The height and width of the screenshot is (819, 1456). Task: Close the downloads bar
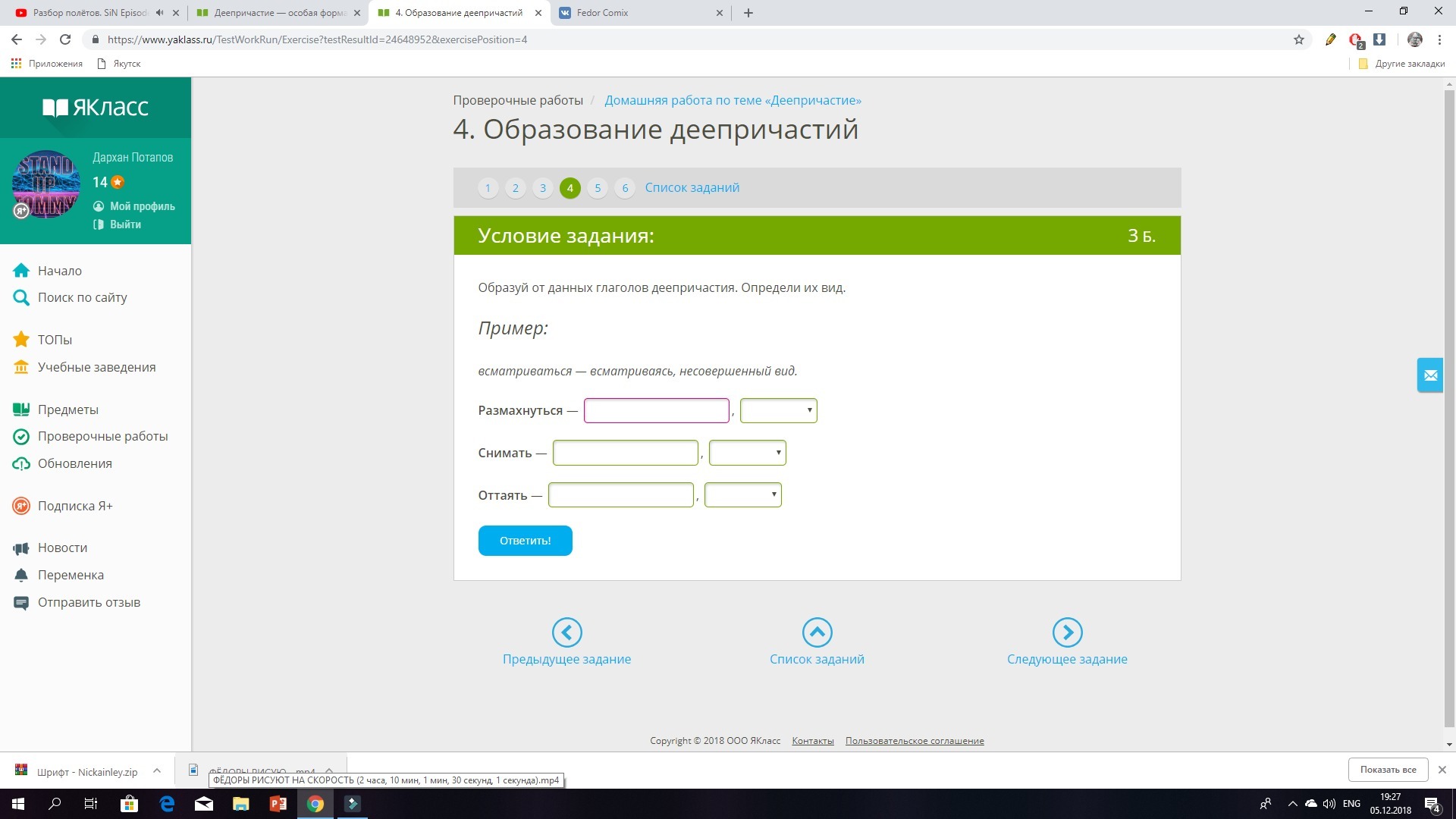pyautogui.click(x=1442, y=770)
